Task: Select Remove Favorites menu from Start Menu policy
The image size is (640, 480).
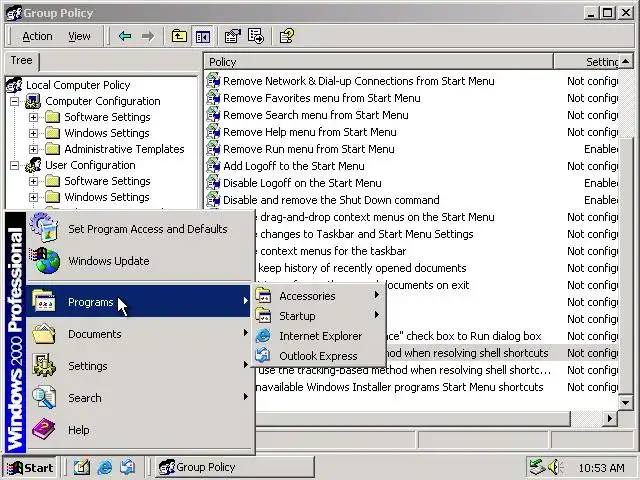Action: click(x=322, y=98)
